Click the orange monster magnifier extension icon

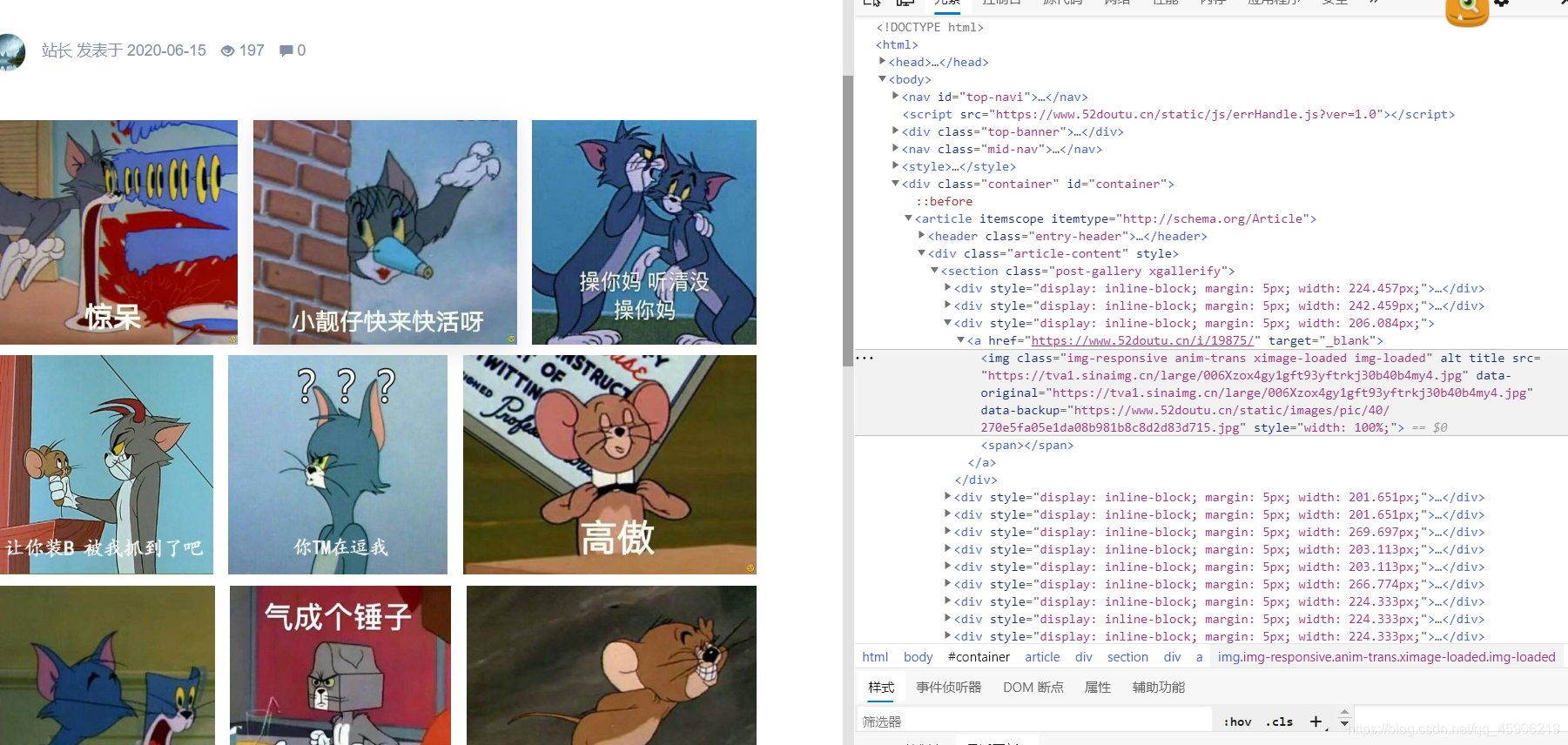coord(1467,11)
